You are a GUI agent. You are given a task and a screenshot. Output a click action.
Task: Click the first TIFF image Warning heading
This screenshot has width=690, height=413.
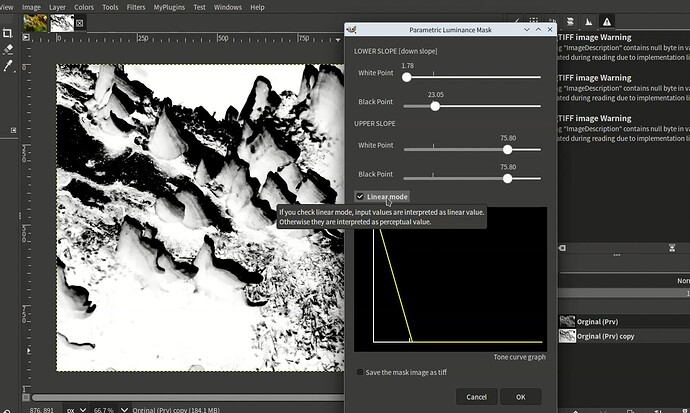595,37
